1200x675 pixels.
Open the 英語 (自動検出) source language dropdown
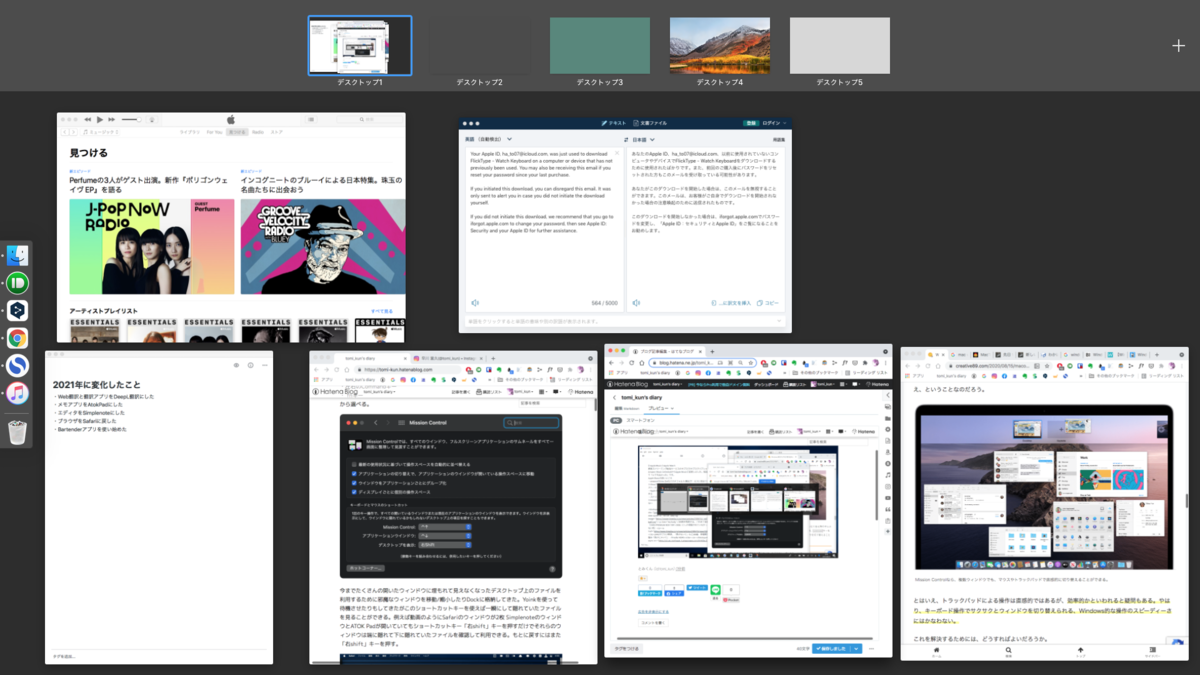[x=489, y=140]
